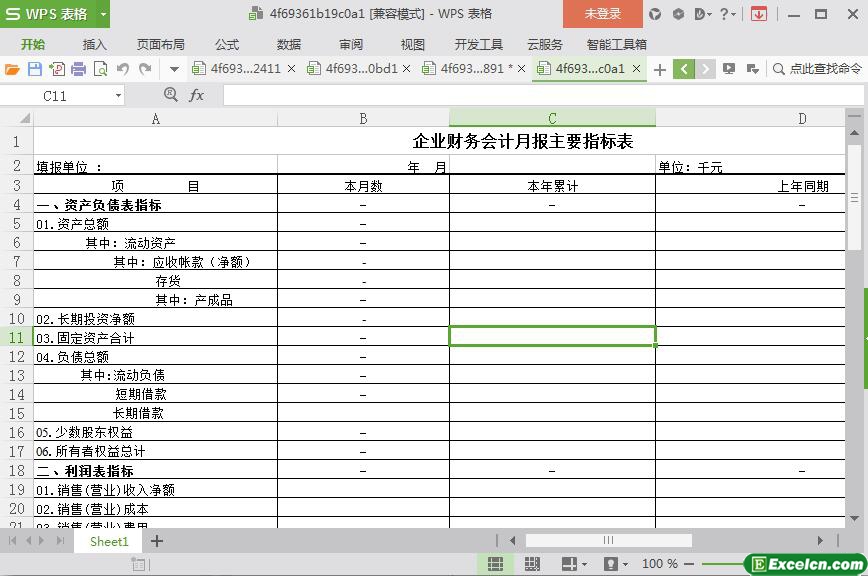Save the workbook with the floppy icon
This screenshot has height=576, width=868.
pos(34,69)
